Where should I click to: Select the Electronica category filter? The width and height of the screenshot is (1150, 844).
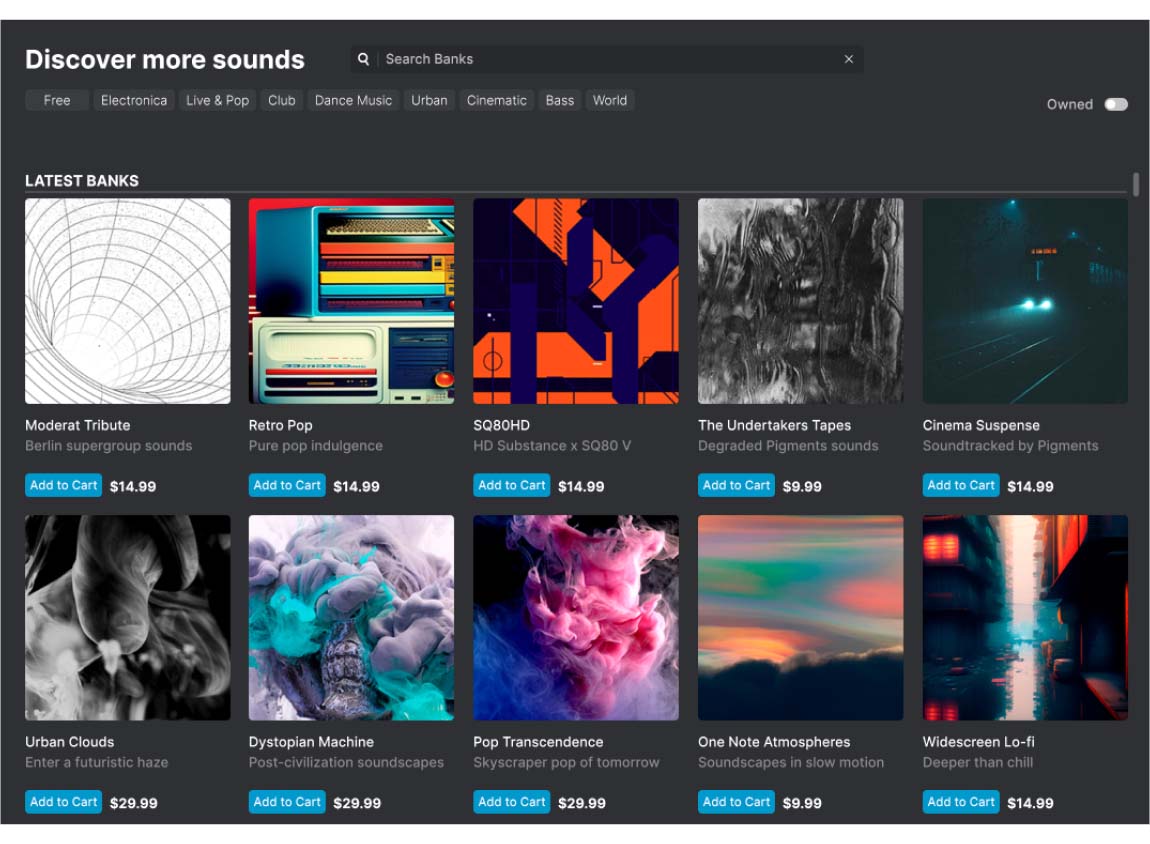134,100
